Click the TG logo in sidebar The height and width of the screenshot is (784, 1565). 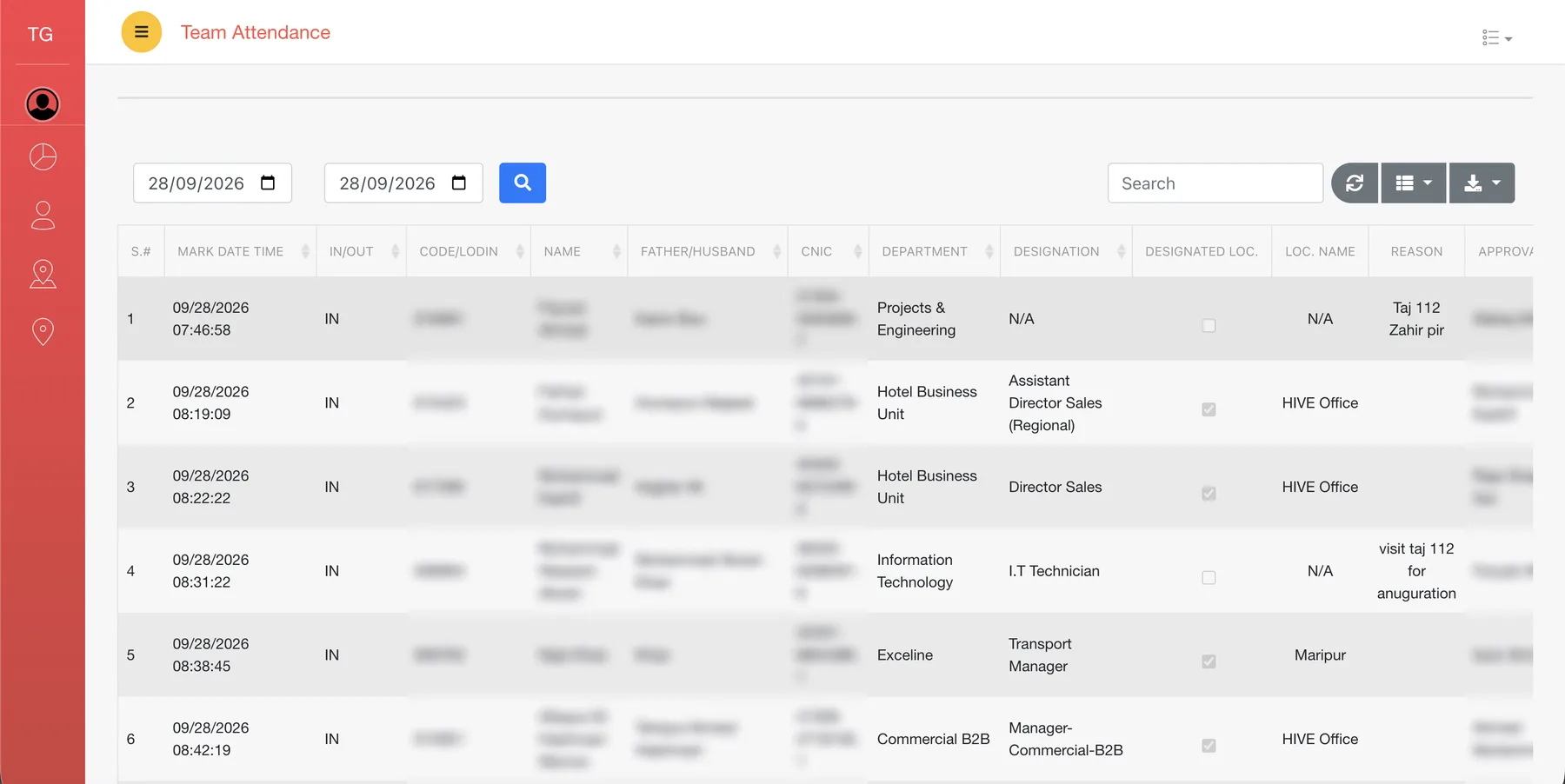[x=41, y=34]
